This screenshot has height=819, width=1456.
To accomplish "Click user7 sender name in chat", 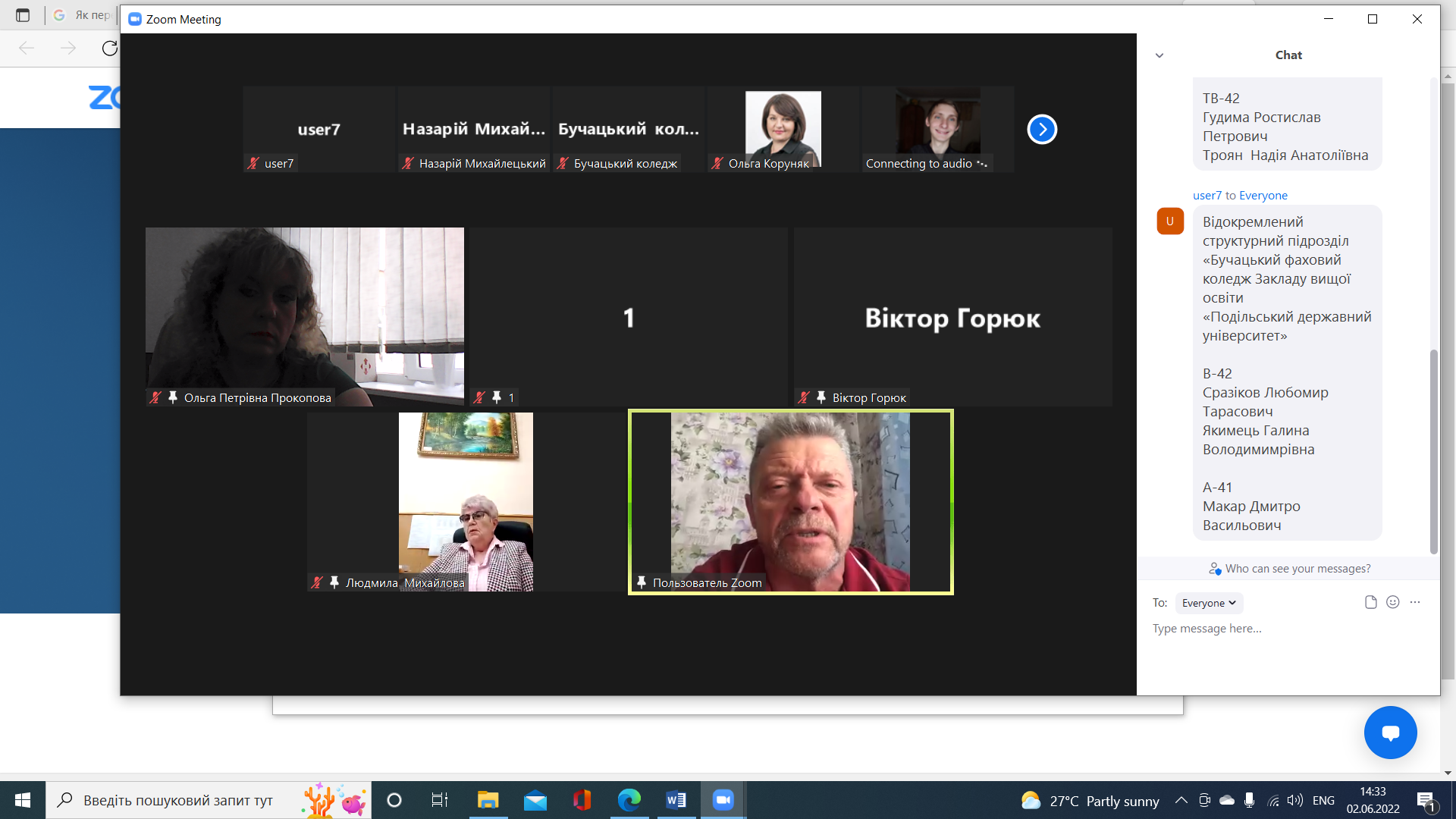I will pos(1207,196).
